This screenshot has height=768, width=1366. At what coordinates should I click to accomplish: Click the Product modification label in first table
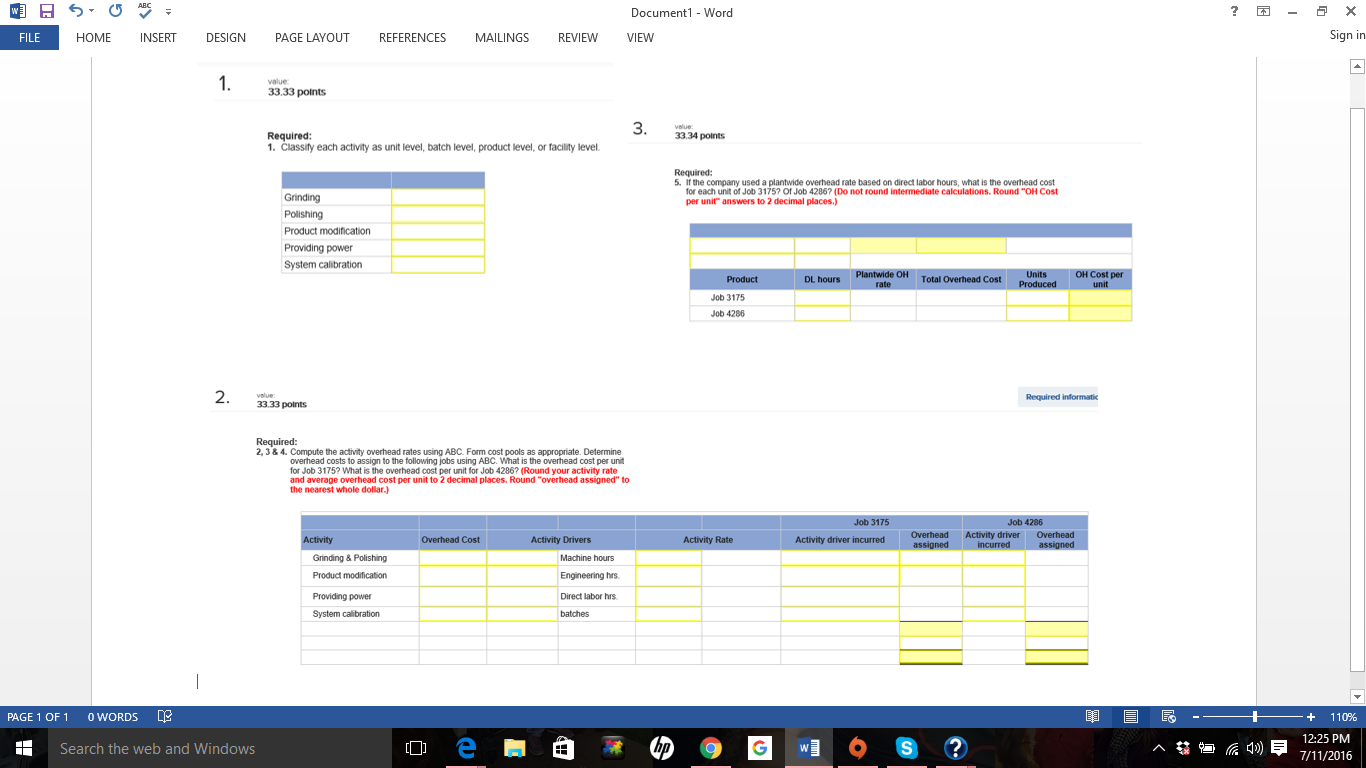[x=327, y=231]
